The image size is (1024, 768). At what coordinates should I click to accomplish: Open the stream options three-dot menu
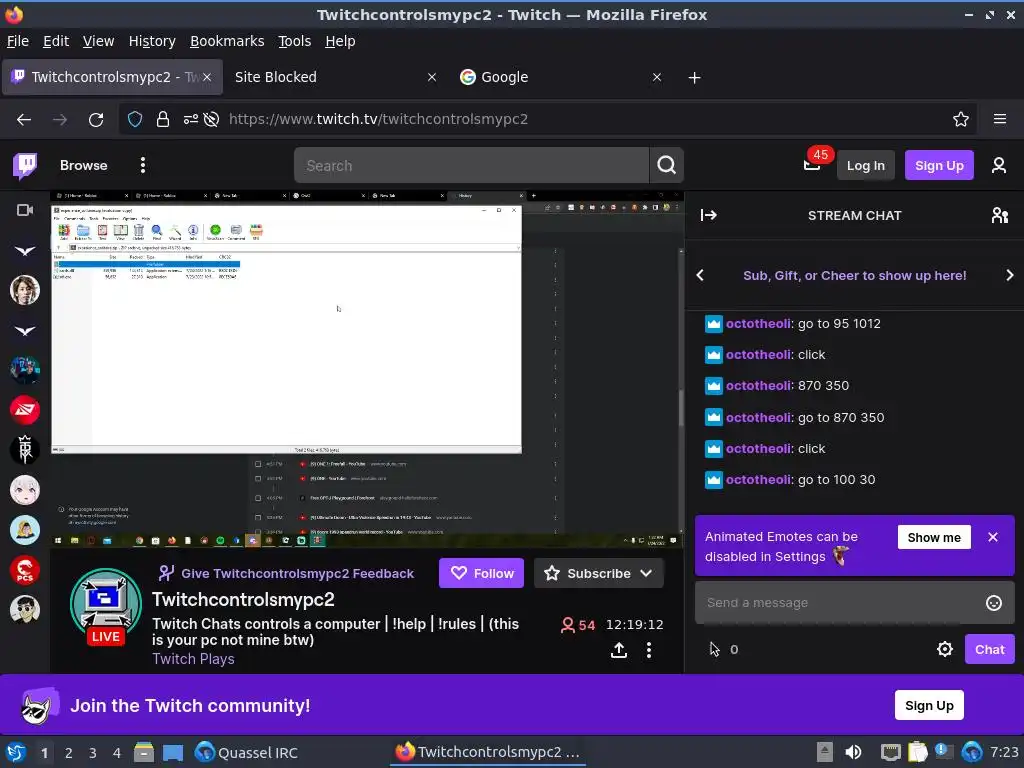pyautogui.click(x=648, y=650)
